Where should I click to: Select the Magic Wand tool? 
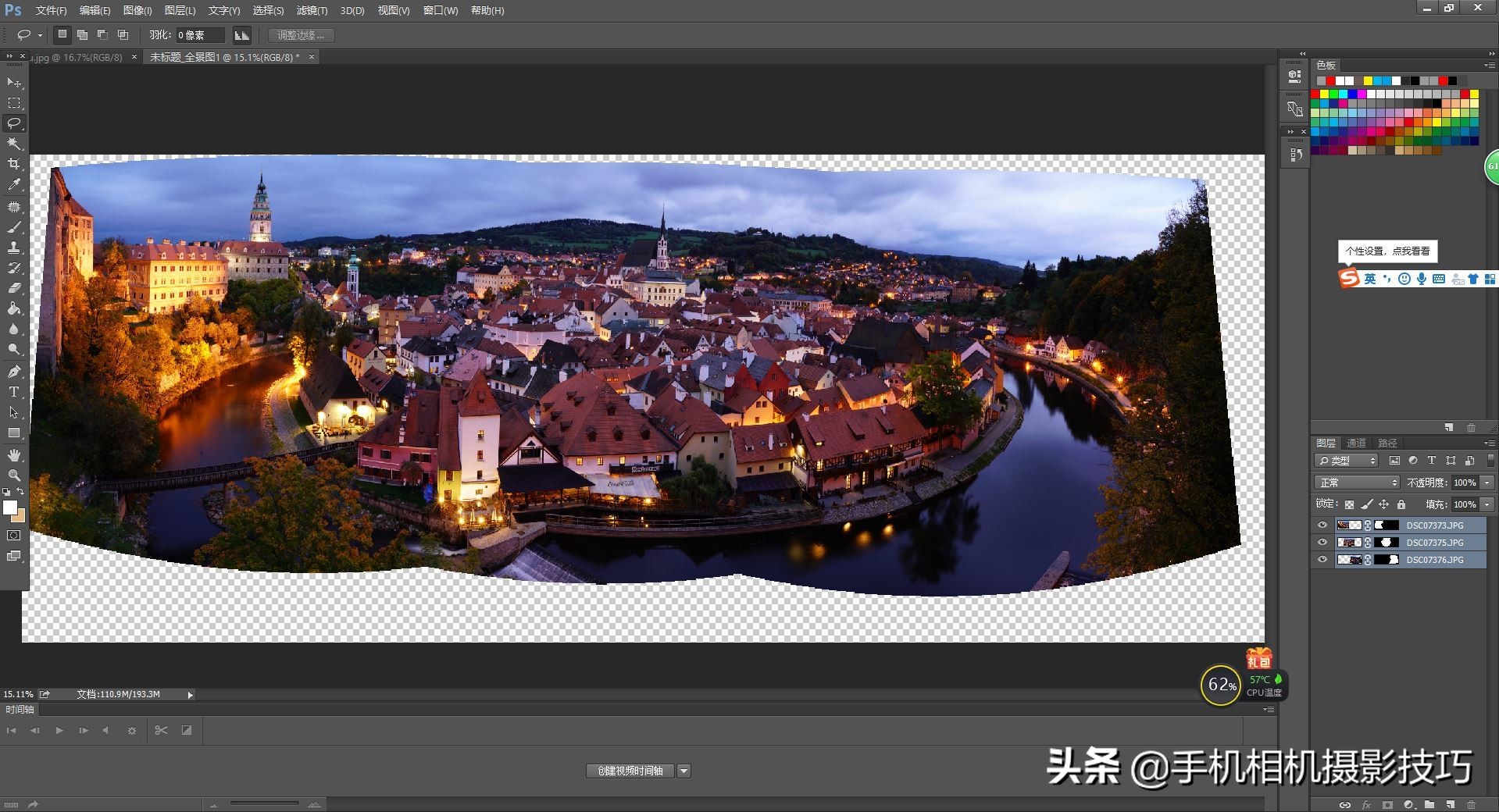tap(14, 144)
